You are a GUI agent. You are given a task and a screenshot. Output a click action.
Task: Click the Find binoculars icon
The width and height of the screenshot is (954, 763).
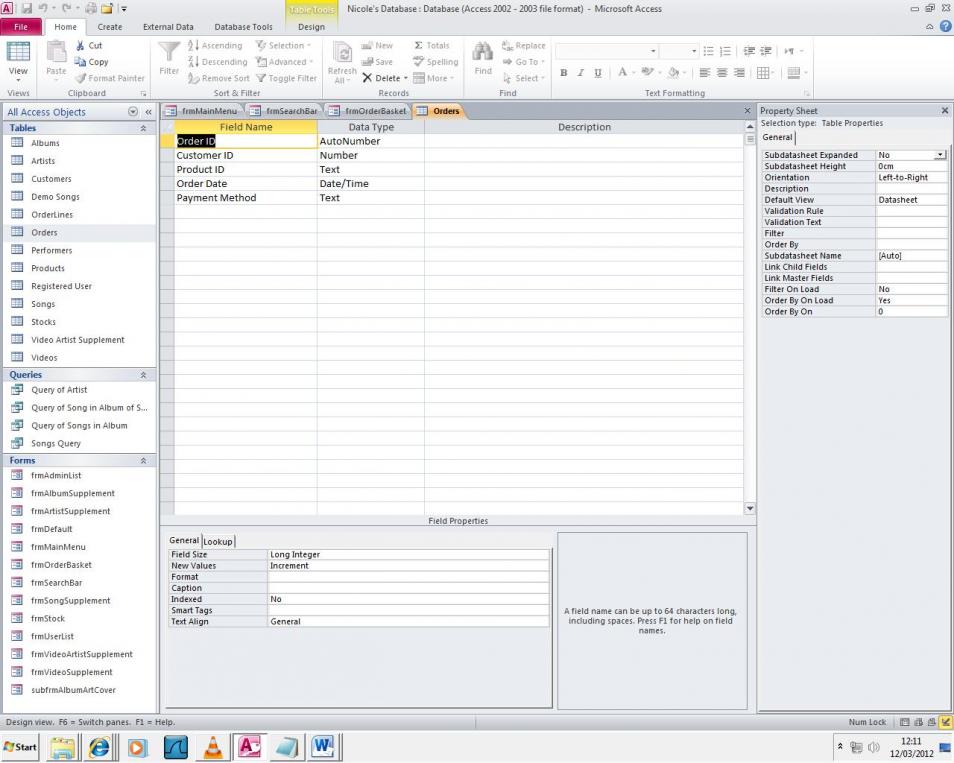[x=483, y=52]
